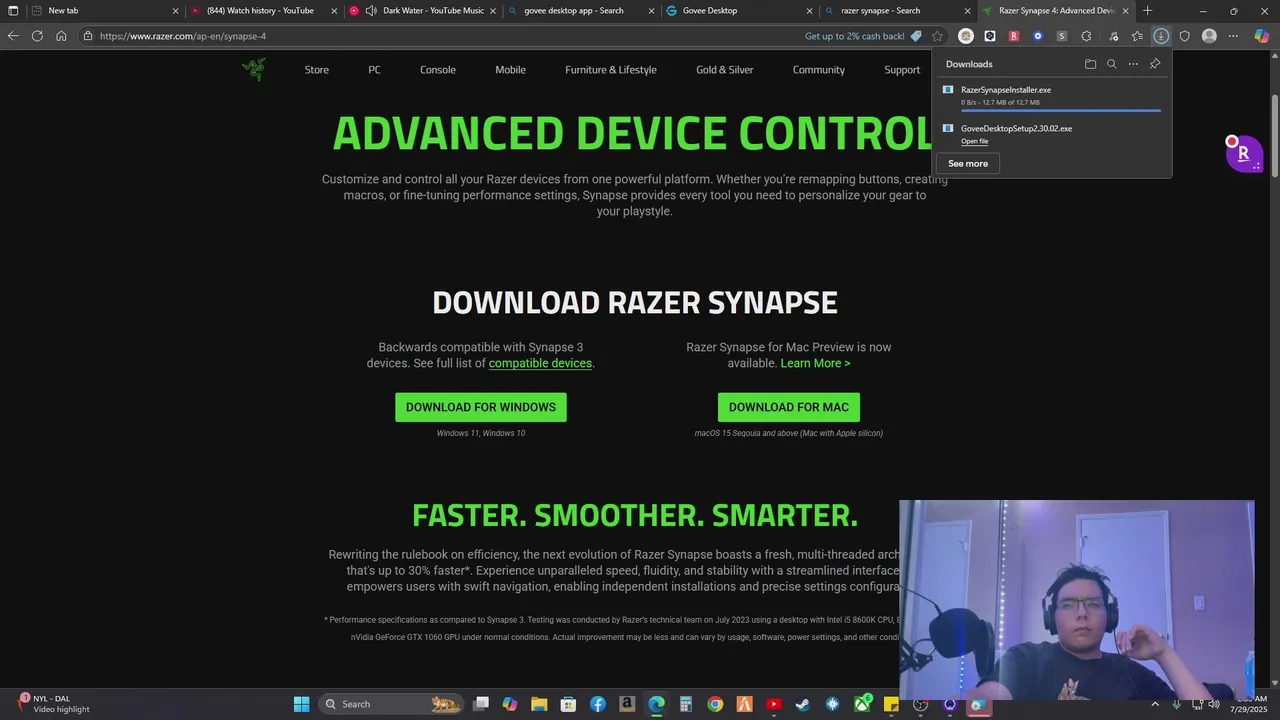The width and height of the screenshot is (1280, 720).
Task: Mute the Dark Water YouTube Music tab
Action: 371,11
